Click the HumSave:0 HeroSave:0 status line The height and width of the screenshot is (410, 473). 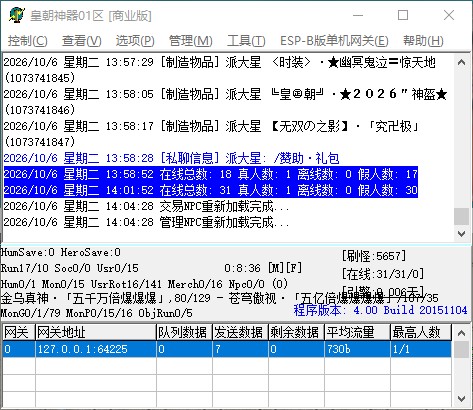(x=61, y=252)
